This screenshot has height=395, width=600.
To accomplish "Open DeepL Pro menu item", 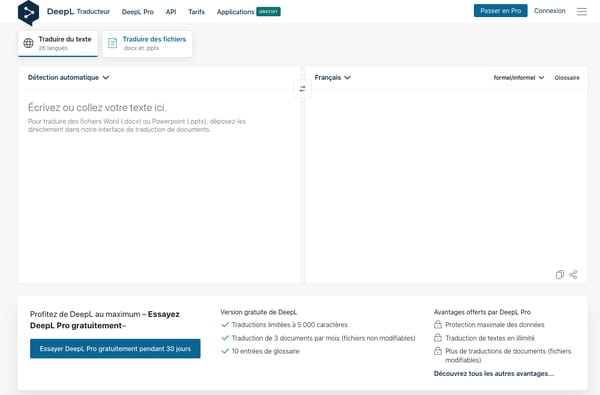I will click(x=138, y=12).
